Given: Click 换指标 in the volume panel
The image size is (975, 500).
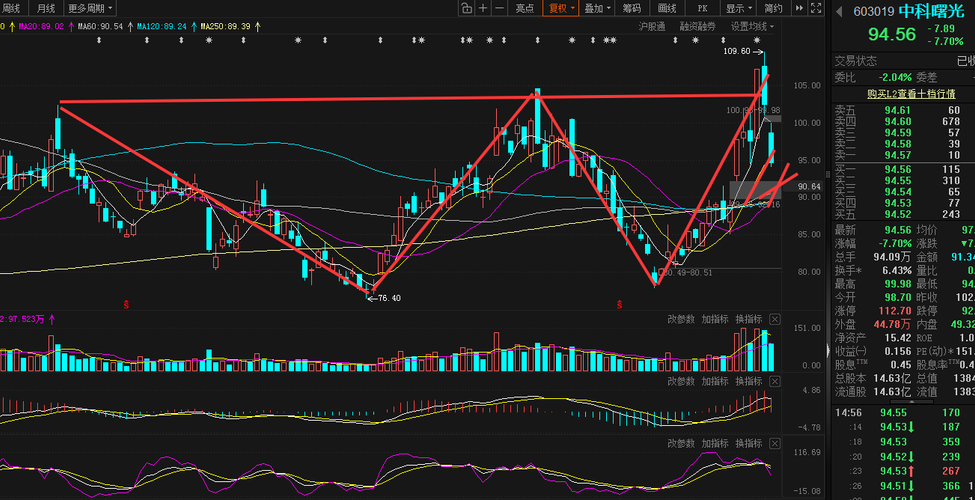Looking at the screenshot, I should 749,319.
